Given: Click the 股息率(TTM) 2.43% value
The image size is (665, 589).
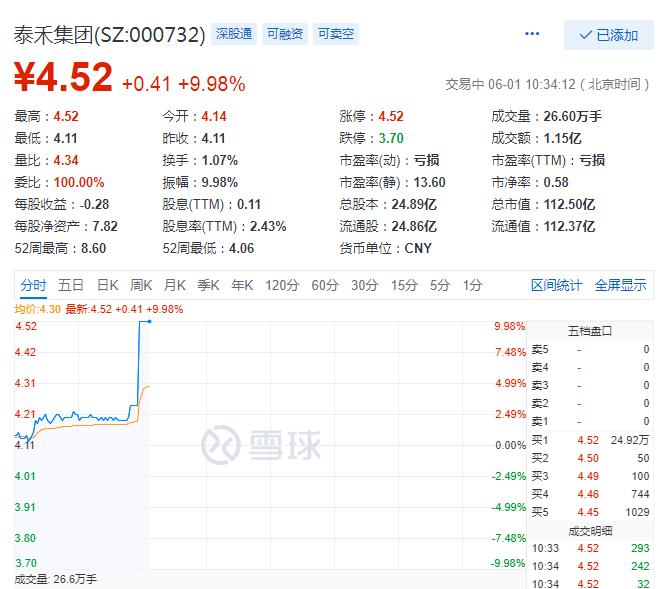Looking at the screenshot, I should 268,226.
